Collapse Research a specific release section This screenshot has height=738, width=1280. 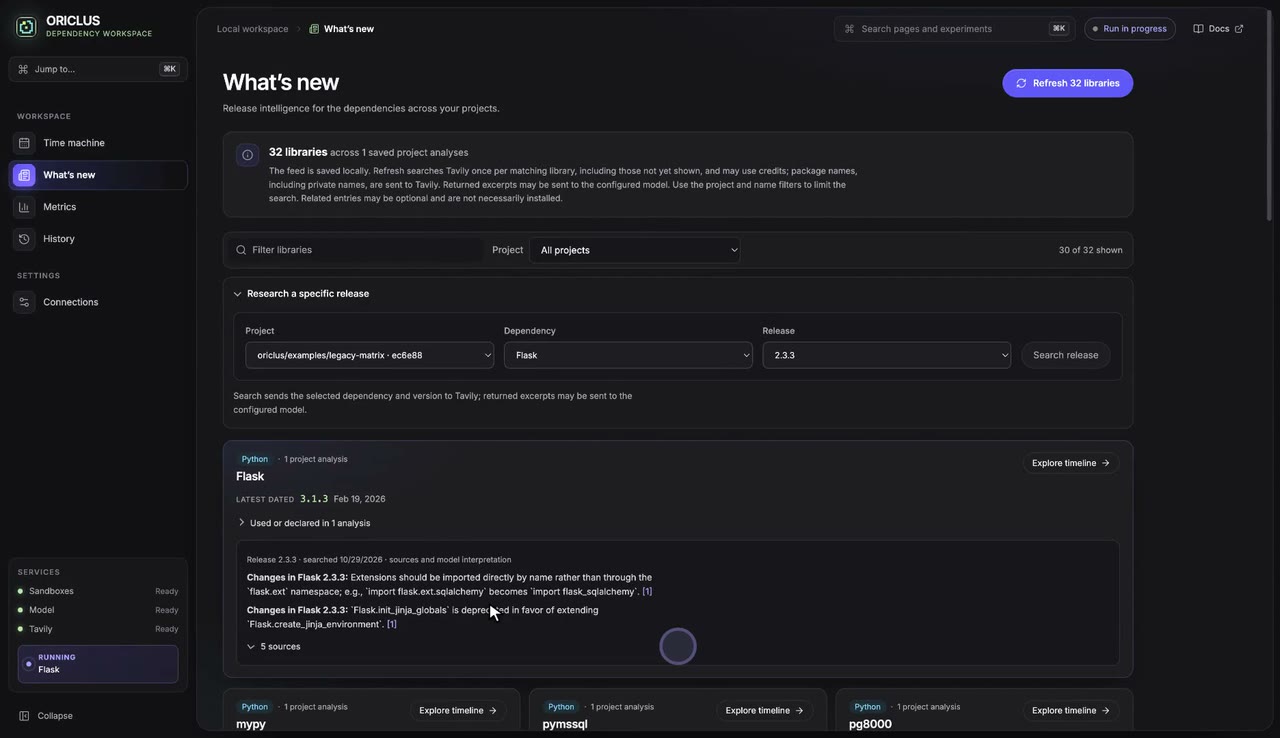click(x=301, y=294)
